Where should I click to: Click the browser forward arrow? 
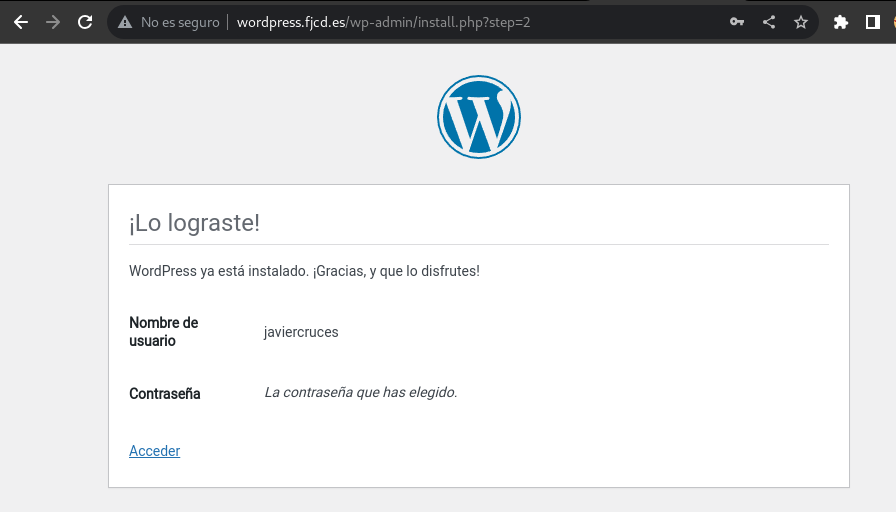pos(53,22)
